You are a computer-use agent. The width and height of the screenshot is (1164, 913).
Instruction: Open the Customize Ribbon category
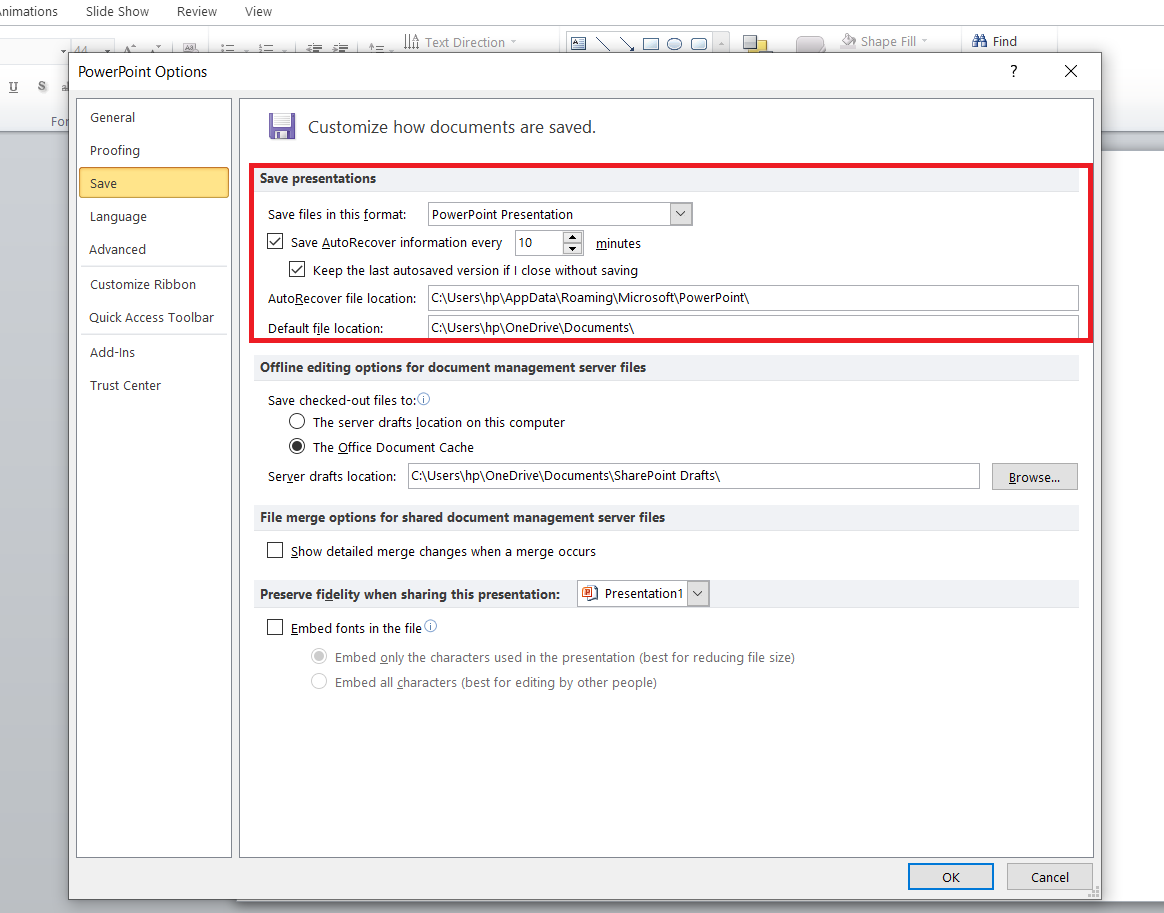[x=154, y=284]
